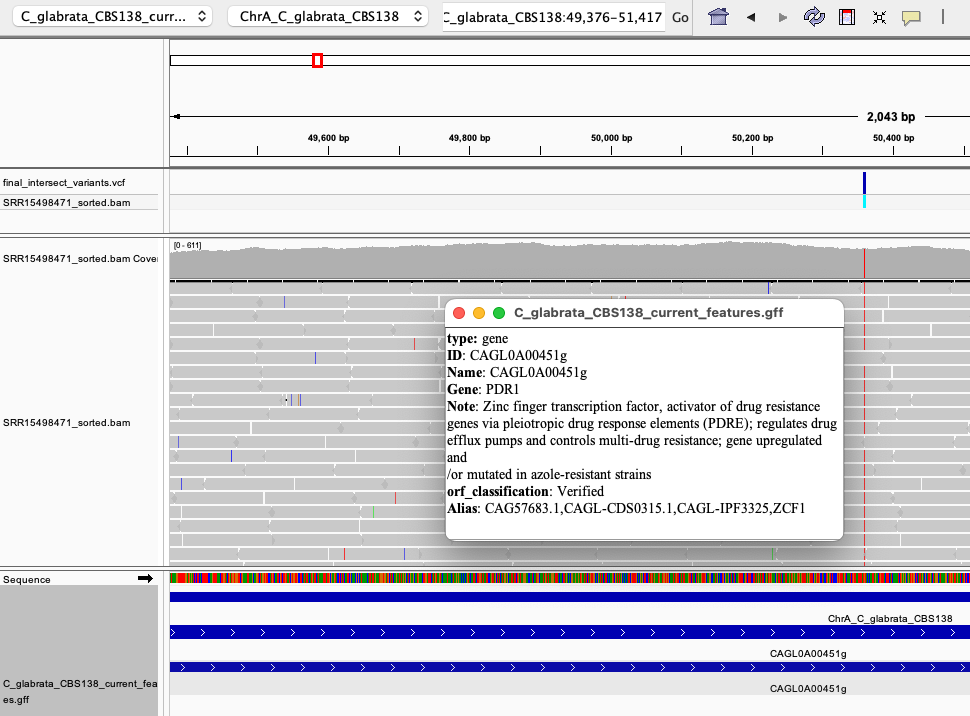Refresh the IGV display
Image resolution: width=970 pixels, height=716 pixels.
point(814,17)
